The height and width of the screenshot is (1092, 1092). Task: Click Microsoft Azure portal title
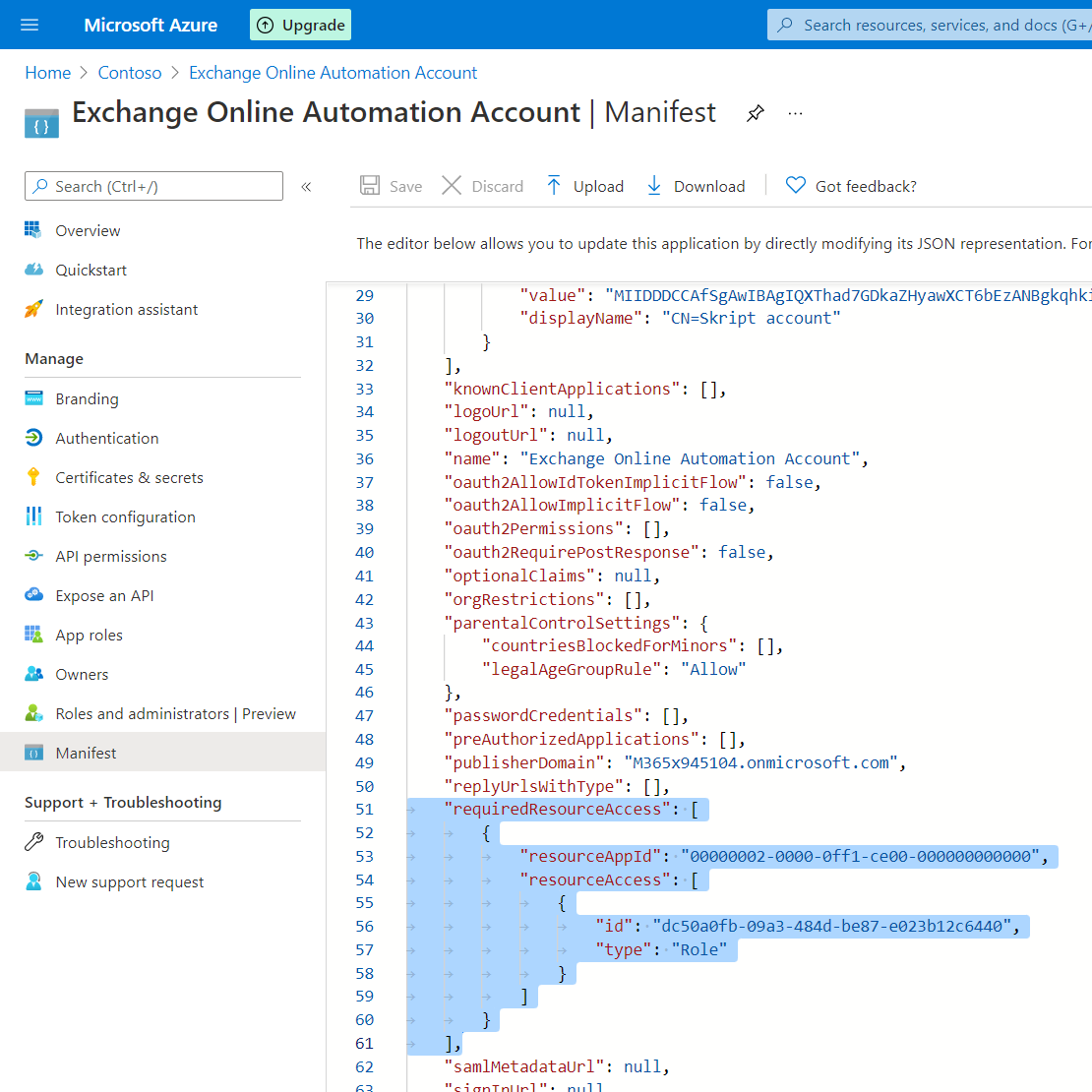[151, 25]
